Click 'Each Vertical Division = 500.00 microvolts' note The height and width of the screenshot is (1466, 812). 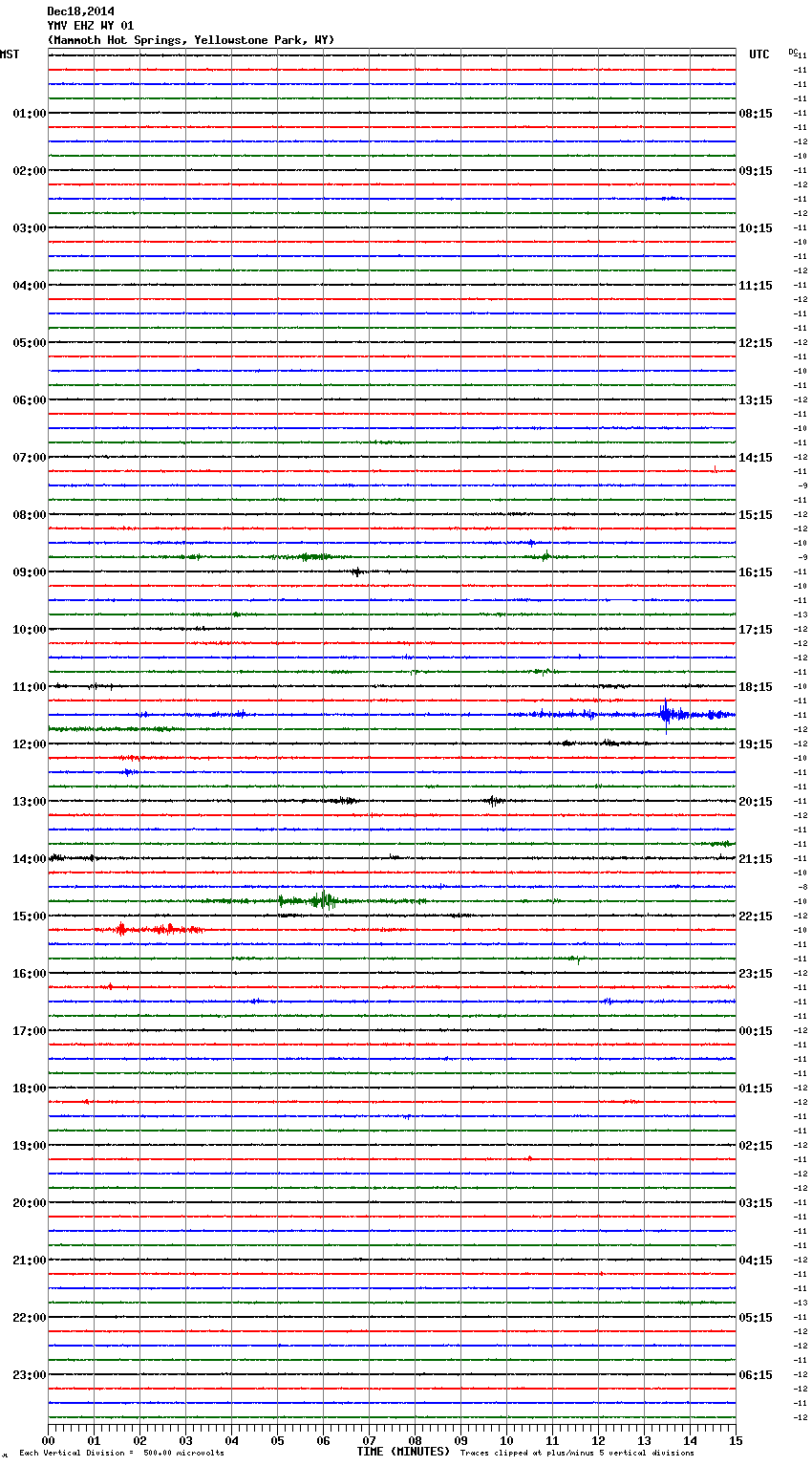[122, 1454]
